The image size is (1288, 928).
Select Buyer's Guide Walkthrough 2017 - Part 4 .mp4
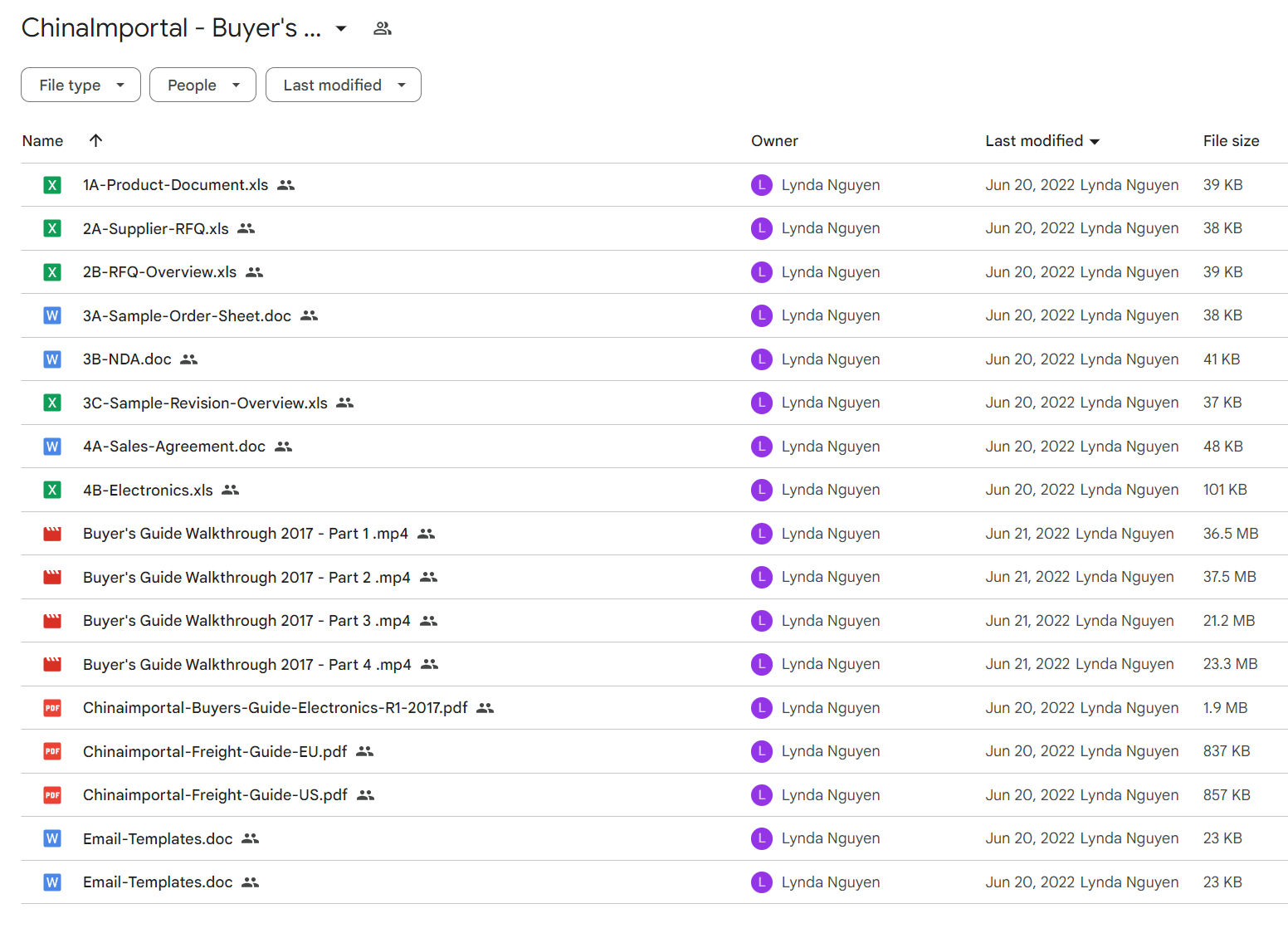pos(247,664)
